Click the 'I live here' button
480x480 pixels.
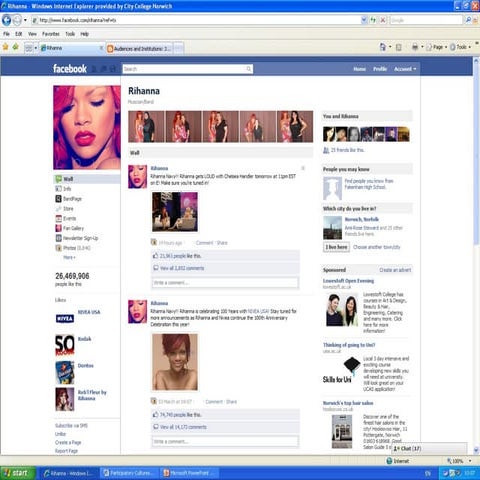coord(336,247)
